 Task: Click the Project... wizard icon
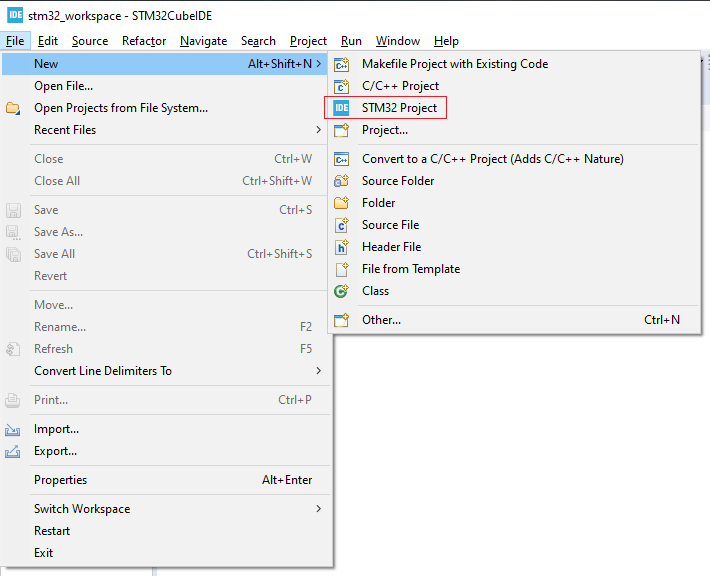point(341,130)
